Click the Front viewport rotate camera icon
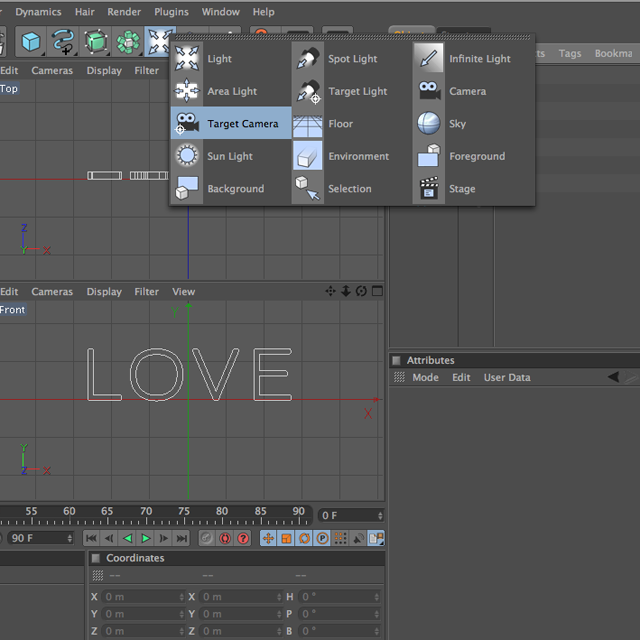640x640 pixels. pyautogui.click(x=361, y=291)
